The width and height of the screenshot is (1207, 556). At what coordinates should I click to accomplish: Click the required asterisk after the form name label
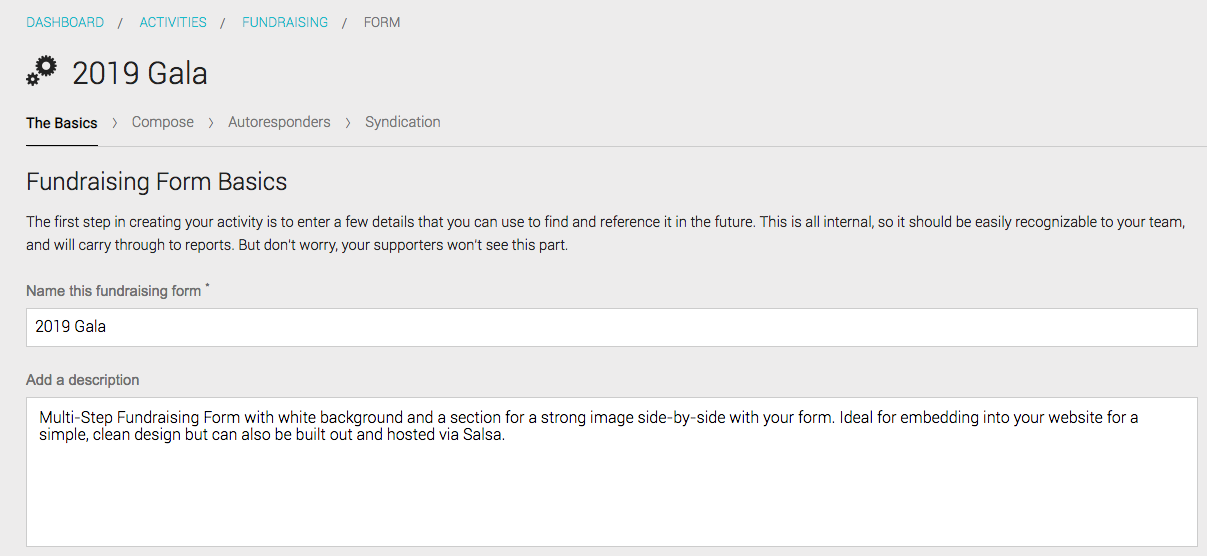[x=208, y=287]
